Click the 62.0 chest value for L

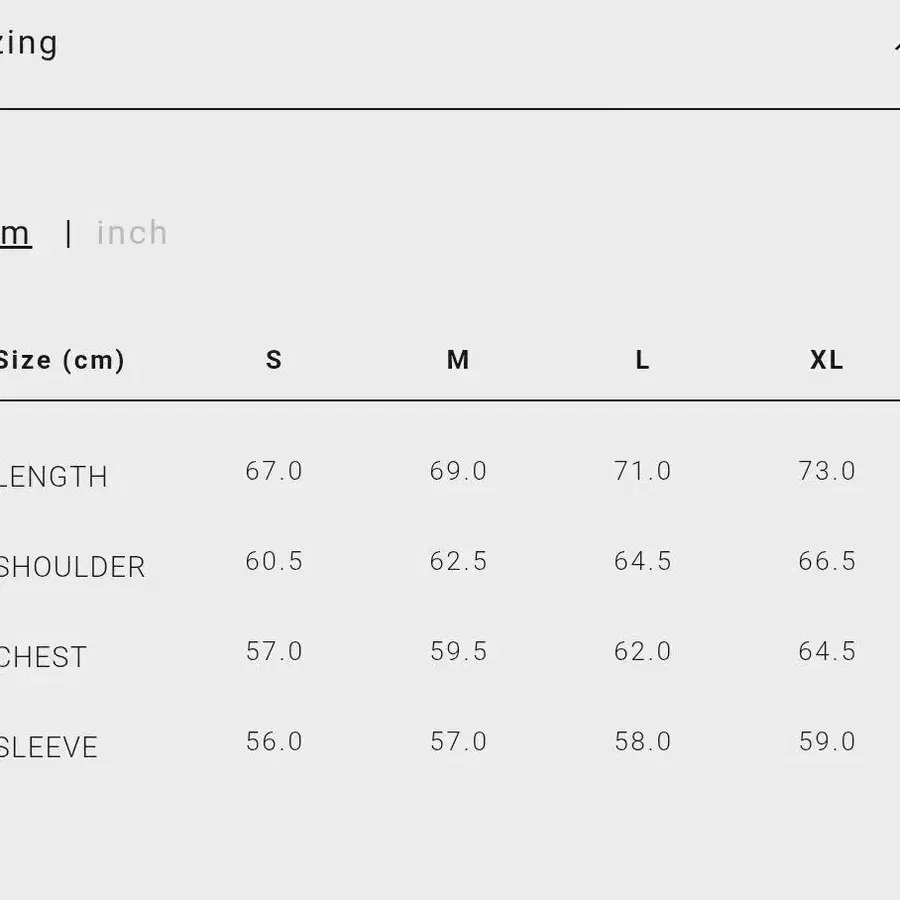(x=642, y=651)
